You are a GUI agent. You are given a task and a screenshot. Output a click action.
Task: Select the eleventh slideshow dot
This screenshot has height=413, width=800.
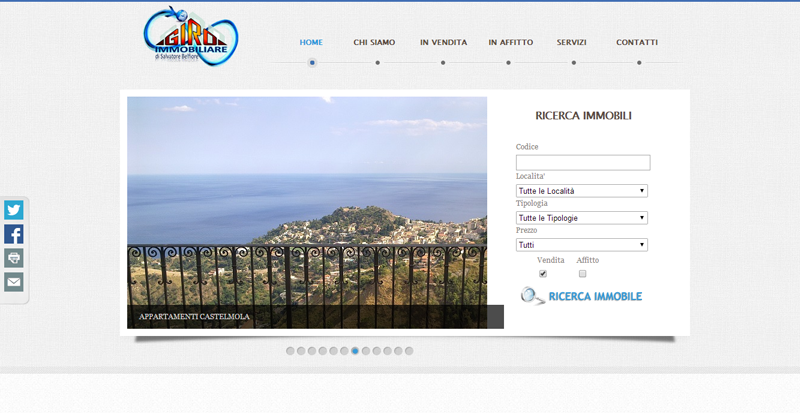pyautogui.click(x=398, y=351)
